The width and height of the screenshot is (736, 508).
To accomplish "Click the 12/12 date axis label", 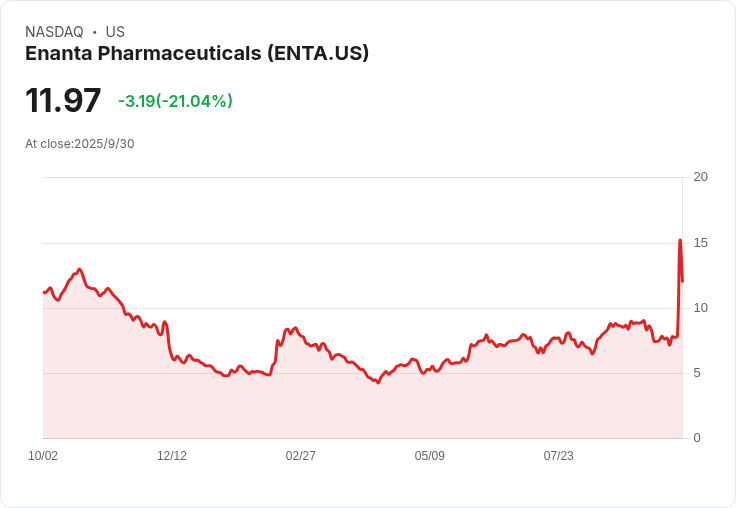I will point(172,456).
